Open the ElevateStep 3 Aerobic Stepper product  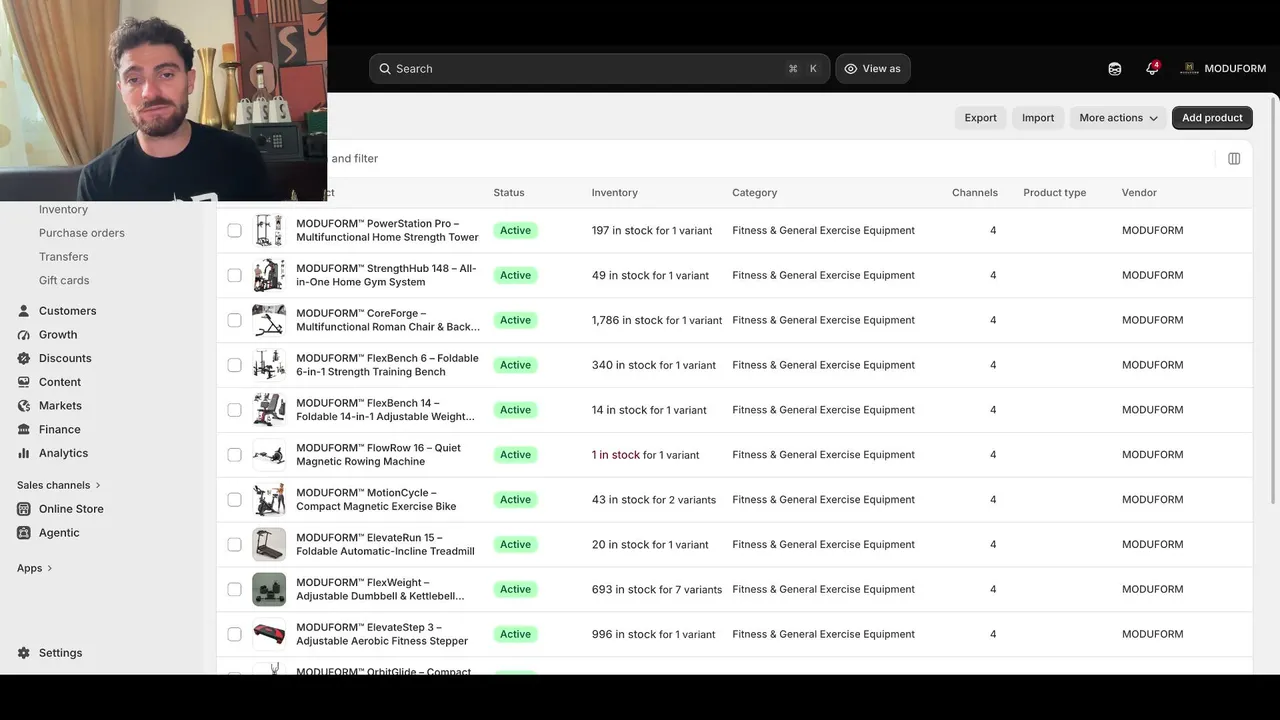click(382, 634)
